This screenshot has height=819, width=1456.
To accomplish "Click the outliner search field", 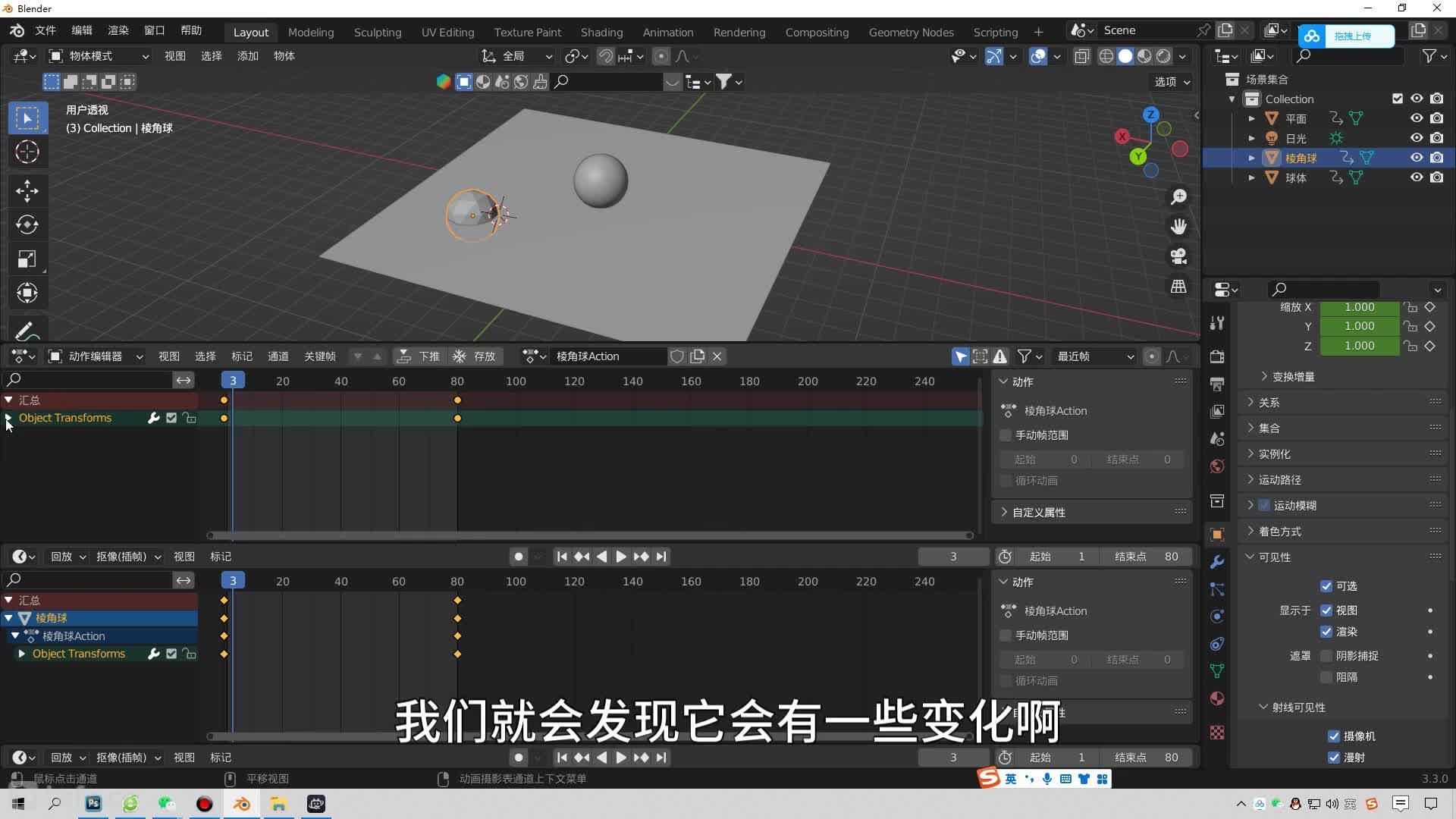I will pos(1348,56).
